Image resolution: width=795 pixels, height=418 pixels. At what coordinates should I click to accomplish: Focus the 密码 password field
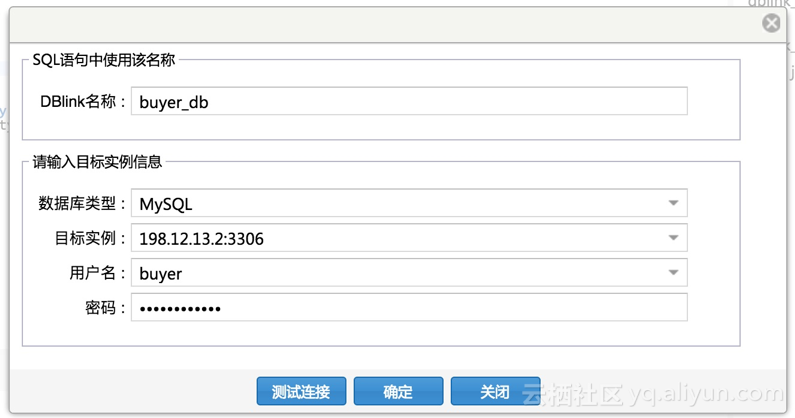click(409, 307)
